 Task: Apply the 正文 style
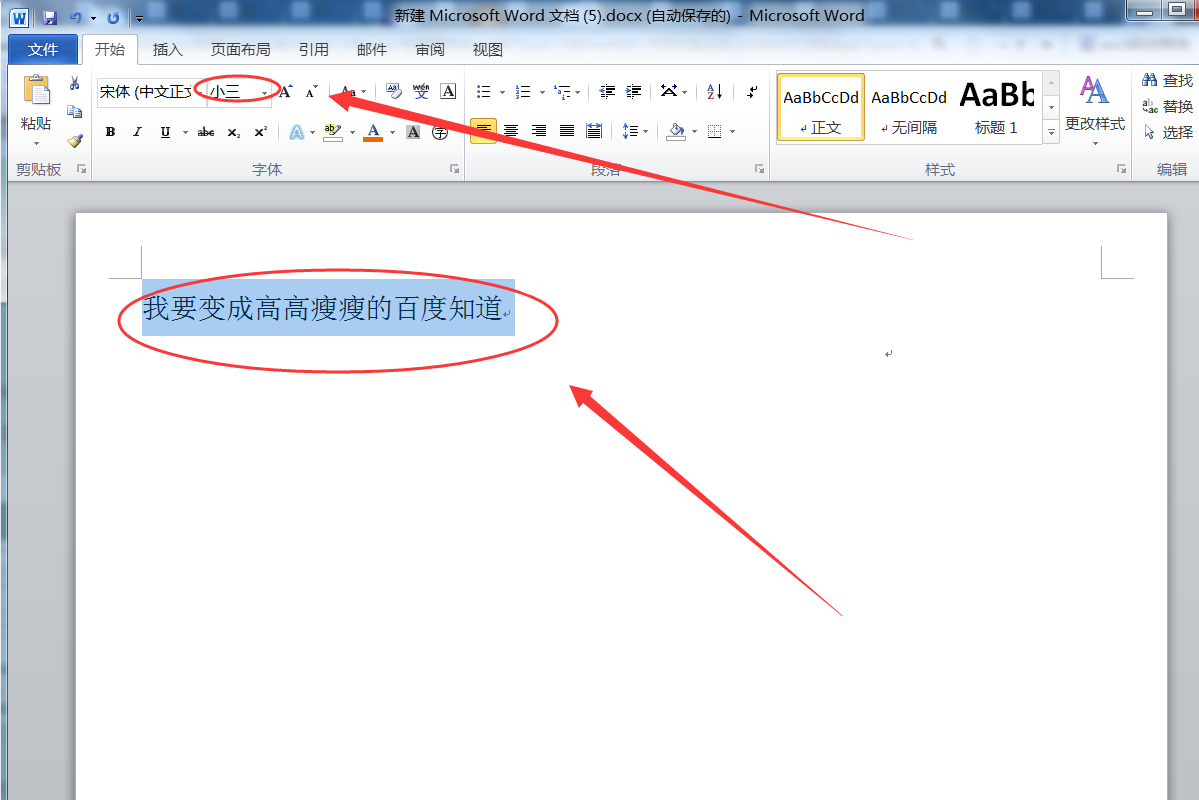tap(820, 107)
